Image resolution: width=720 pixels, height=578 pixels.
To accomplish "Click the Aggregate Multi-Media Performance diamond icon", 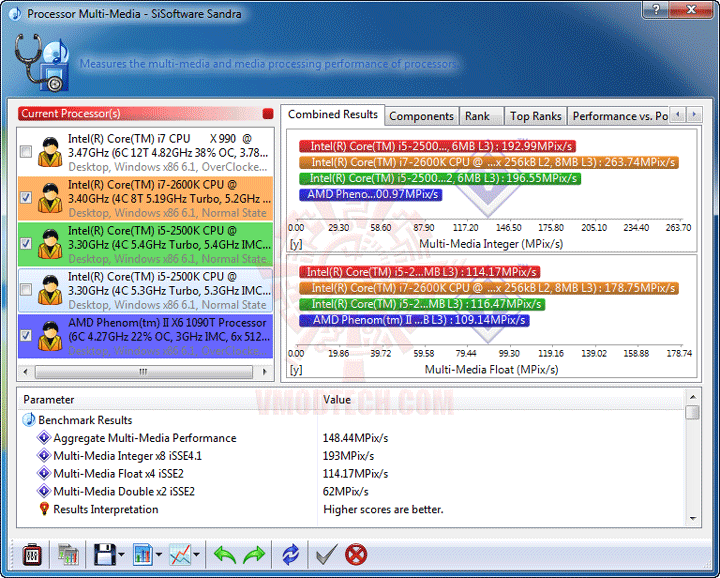I will (x=44, y=438).
